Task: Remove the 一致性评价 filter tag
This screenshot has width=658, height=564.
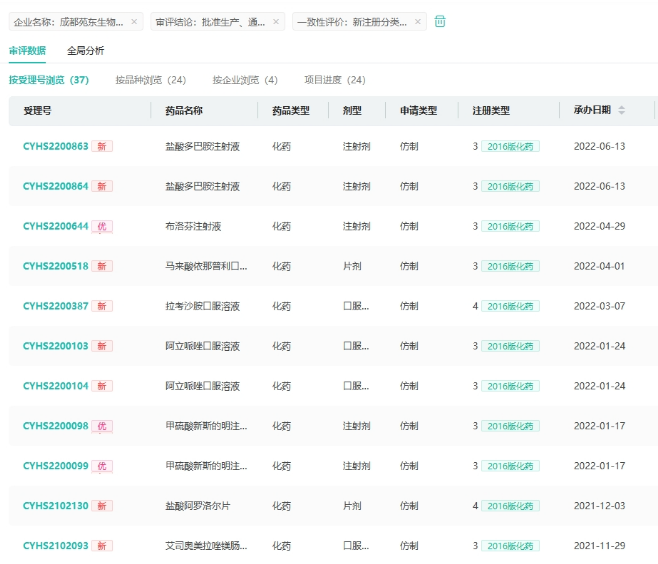Action: point(418,22)
